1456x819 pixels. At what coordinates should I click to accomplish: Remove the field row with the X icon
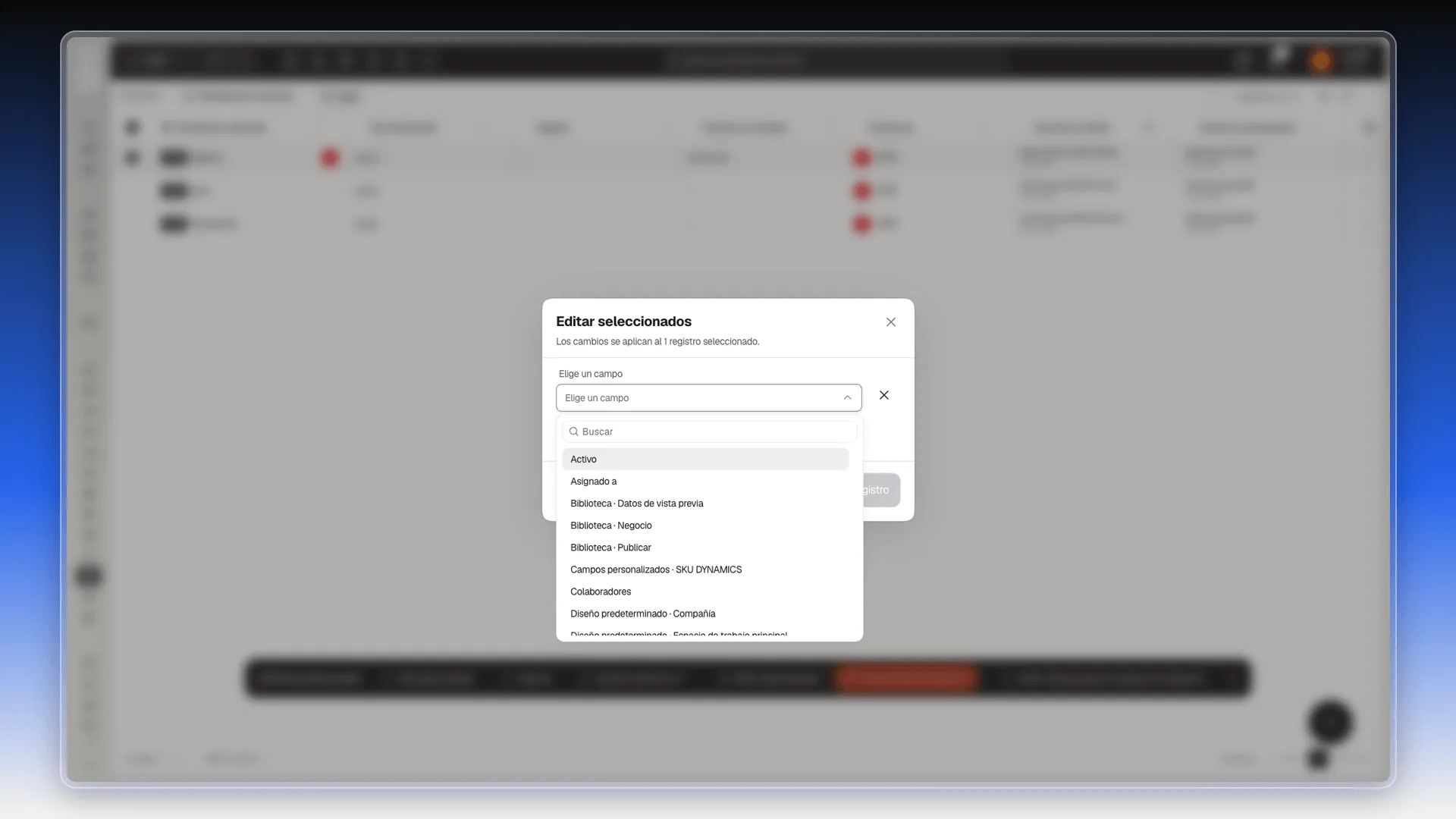[884, 395]
